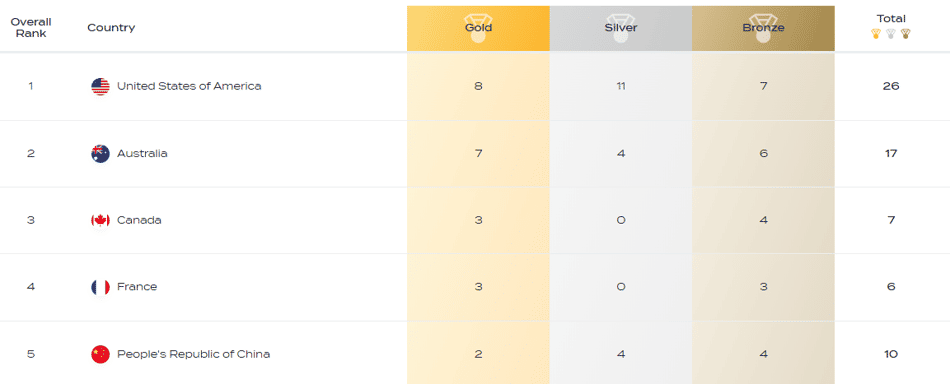950x384 pixels.
Task: Click the United States of America flag icon
Action: coord(100,87)
